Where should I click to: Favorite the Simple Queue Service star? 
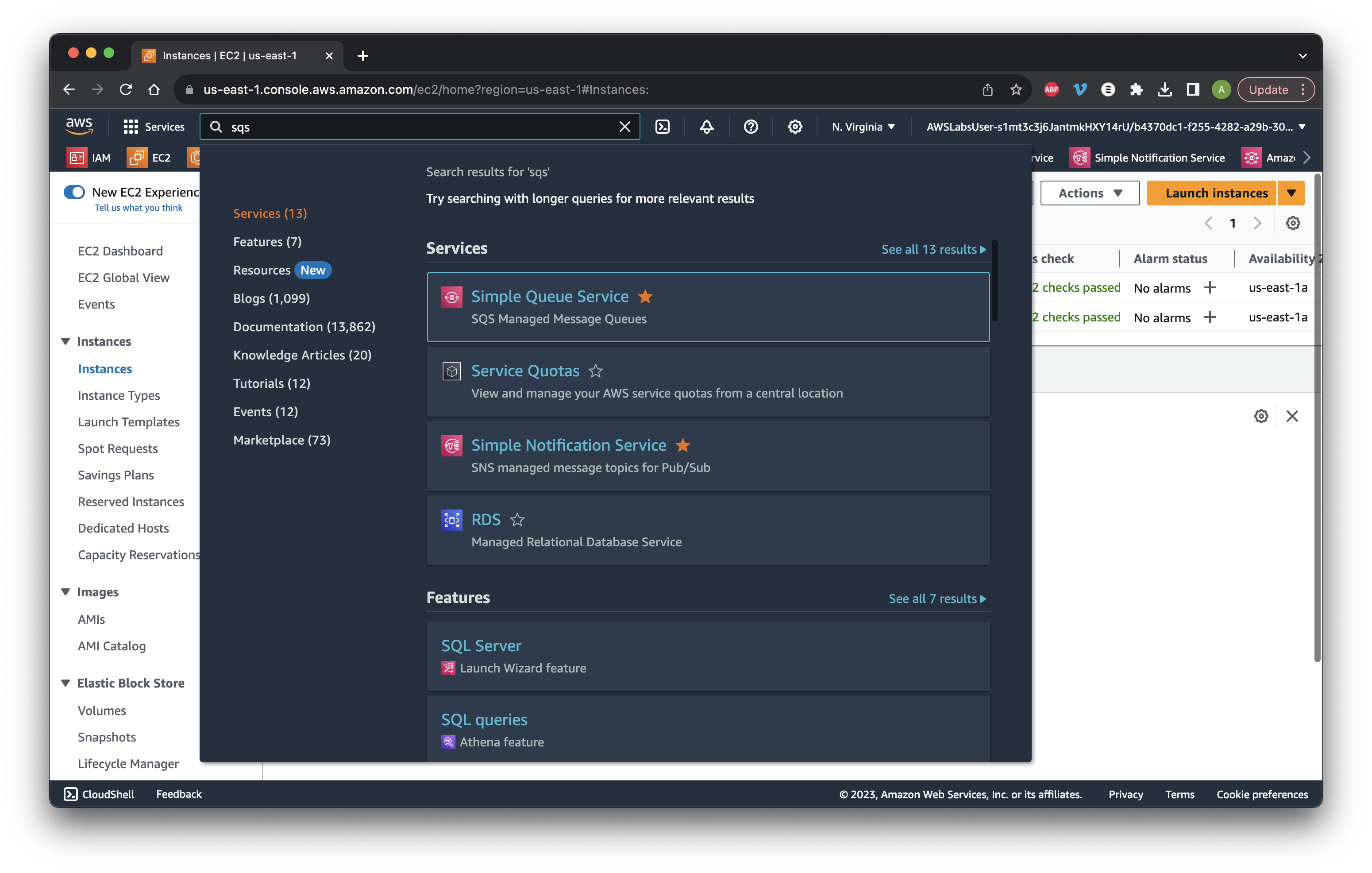645,296
